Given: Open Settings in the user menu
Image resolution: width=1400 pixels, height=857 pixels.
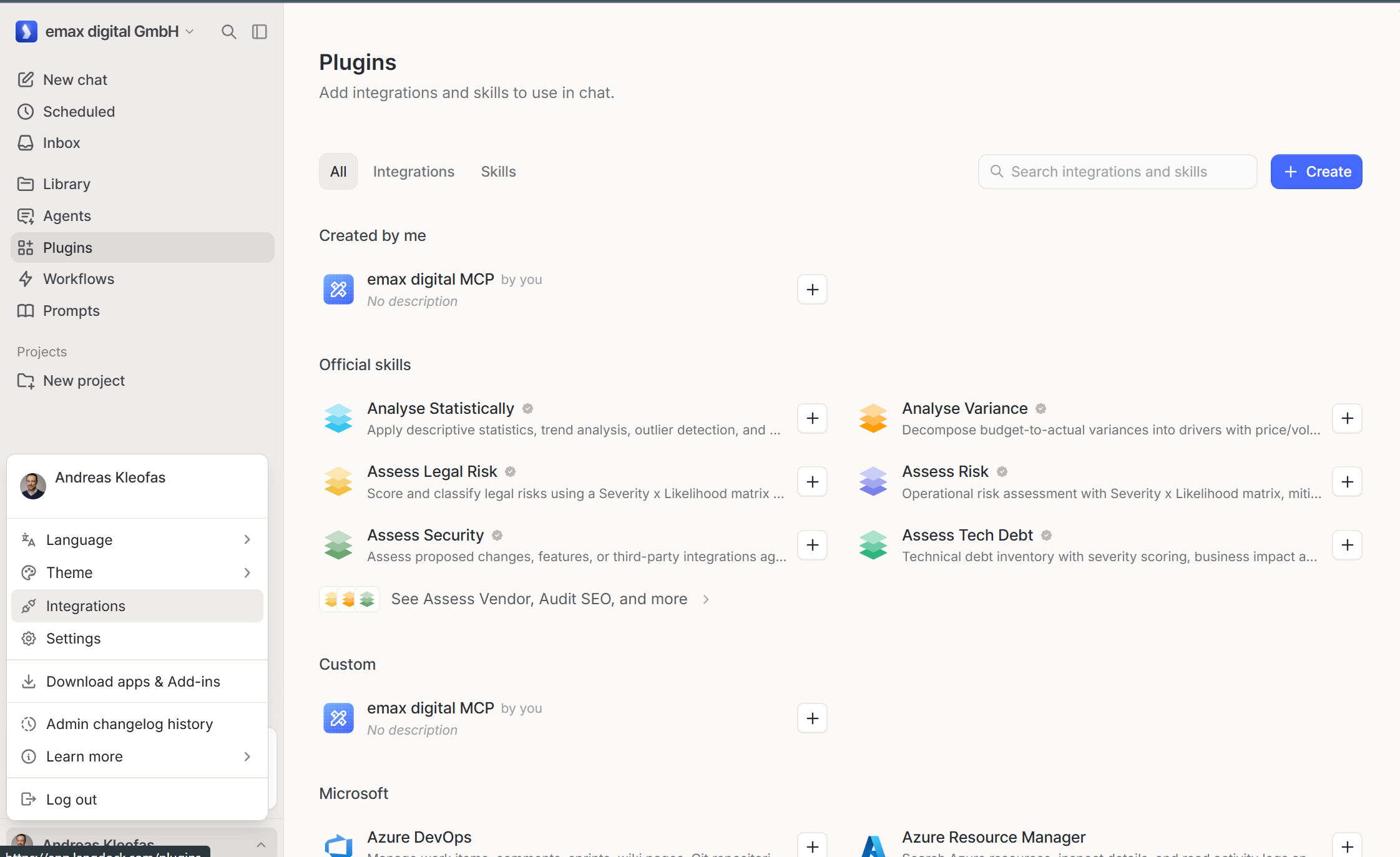Looking at the screenshot, I should (137, 639).
